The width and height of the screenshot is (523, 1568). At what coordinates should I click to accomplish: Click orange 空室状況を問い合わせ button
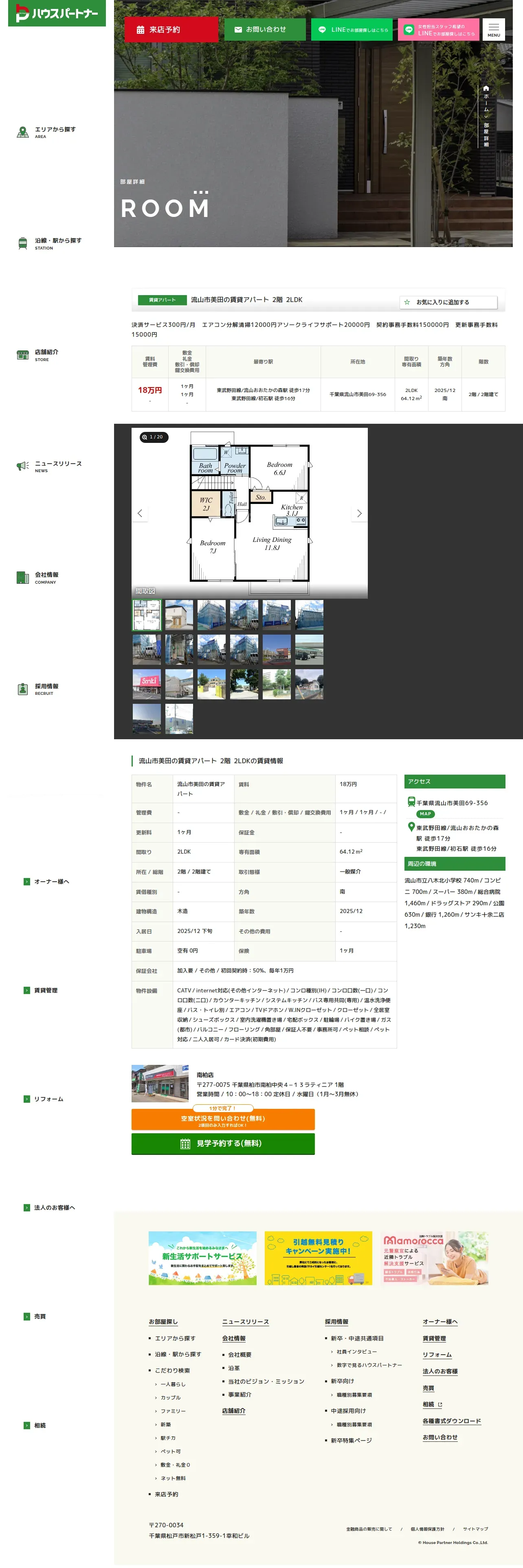tap(223, 1120)
